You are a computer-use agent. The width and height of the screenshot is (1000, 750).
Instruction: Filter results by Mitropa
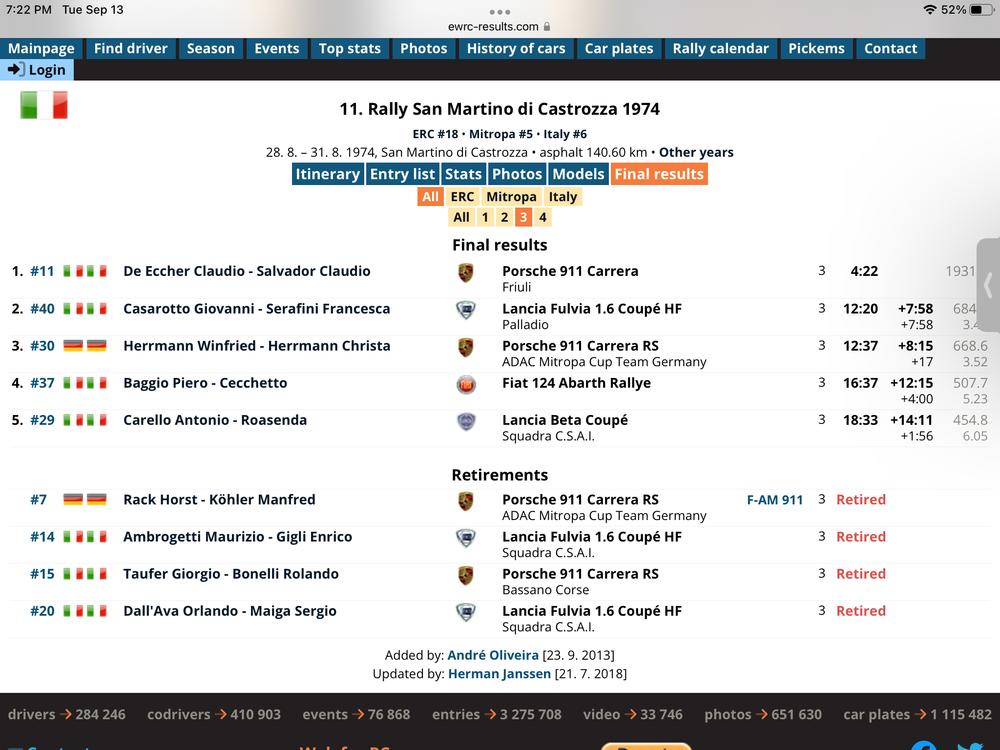point(511,196)
